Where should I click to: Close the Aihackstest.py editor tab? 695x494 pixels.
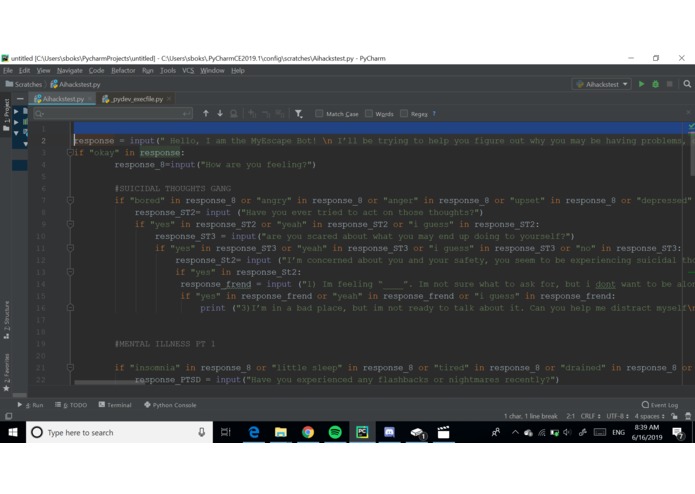90,99
